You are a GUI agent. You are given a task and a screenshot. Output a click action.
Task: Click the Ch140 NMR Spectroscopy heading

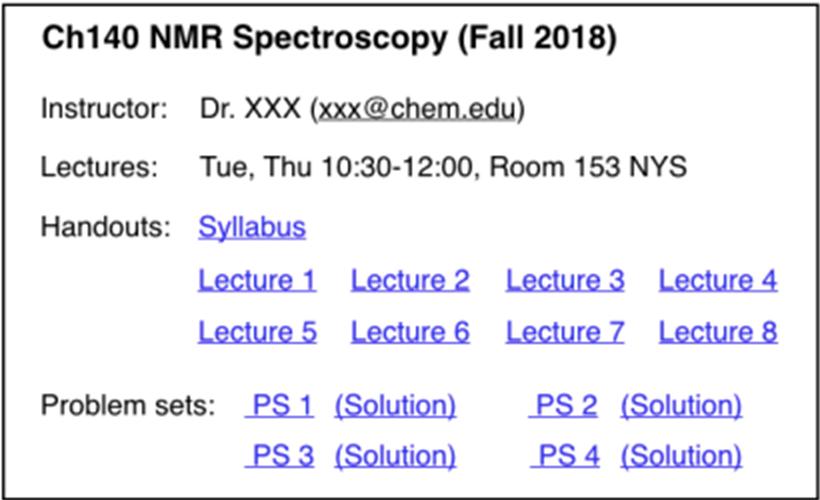point(329,38)
